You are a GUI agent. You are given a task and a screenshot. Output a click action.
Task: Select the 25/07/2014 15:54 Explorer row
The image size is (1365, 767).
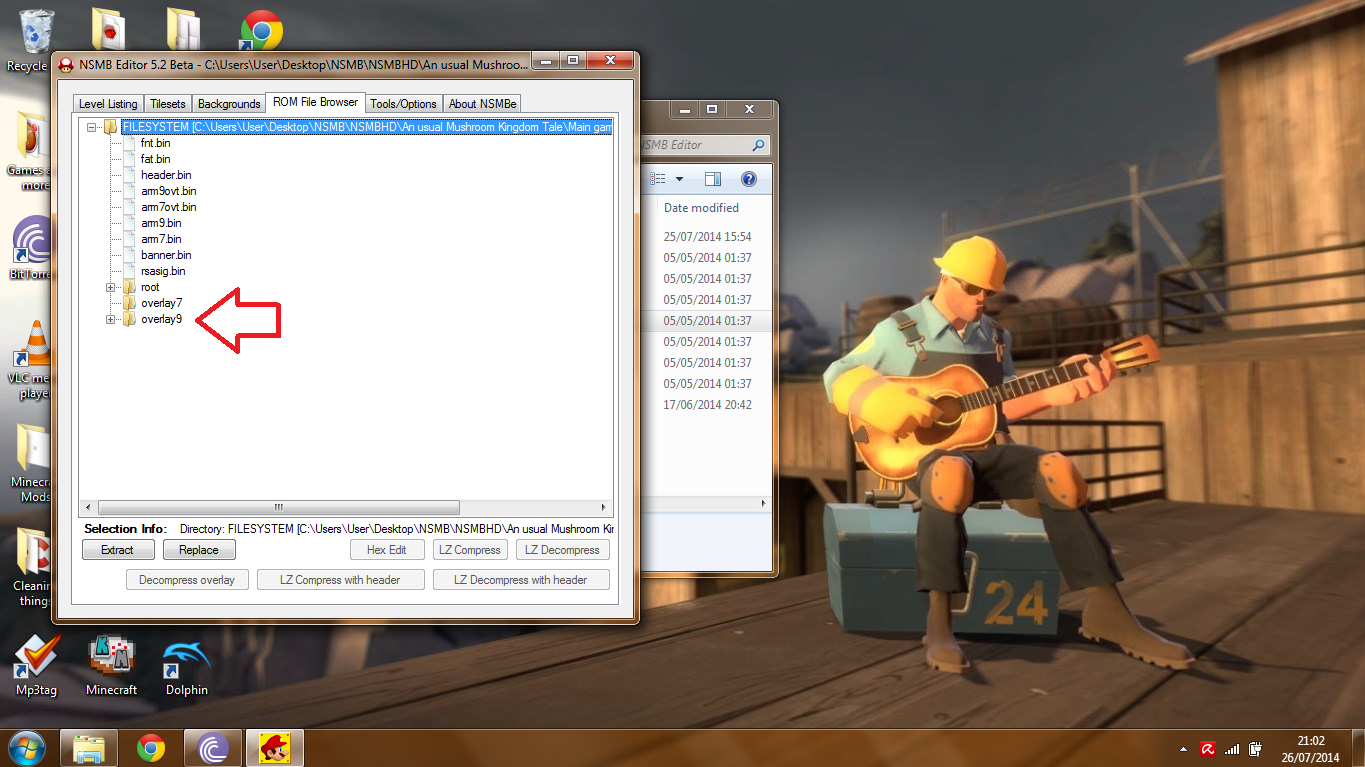point(707,237)
